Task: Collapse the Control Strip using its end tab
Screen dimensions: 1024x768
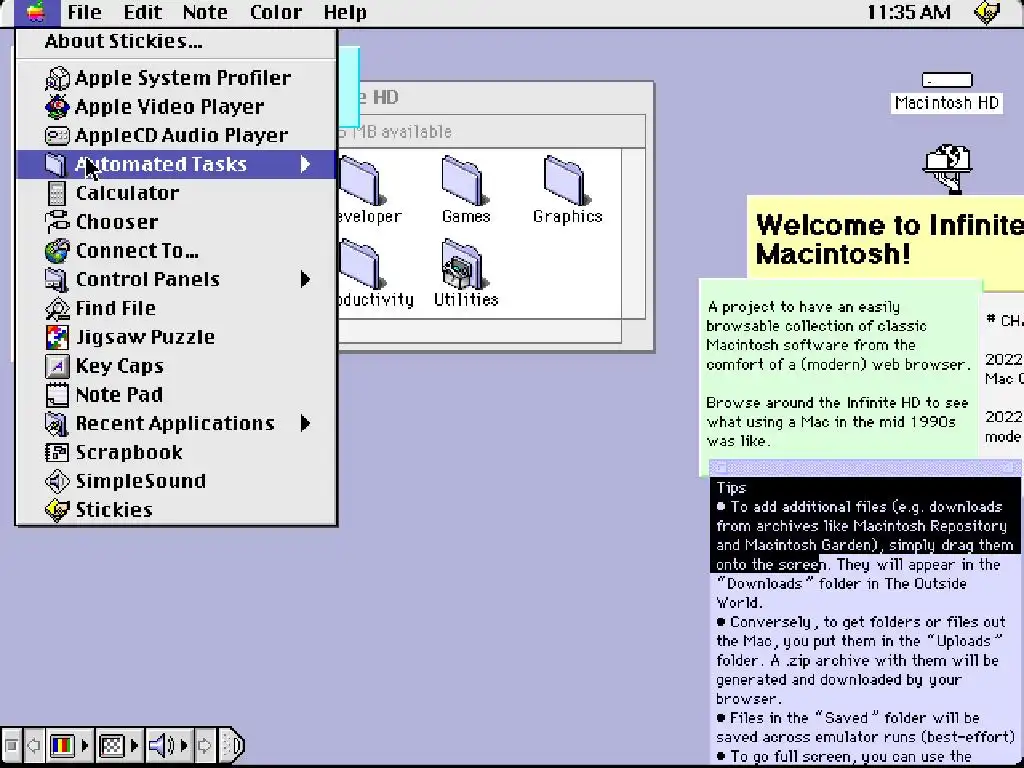Action: [x=233, y=745]
